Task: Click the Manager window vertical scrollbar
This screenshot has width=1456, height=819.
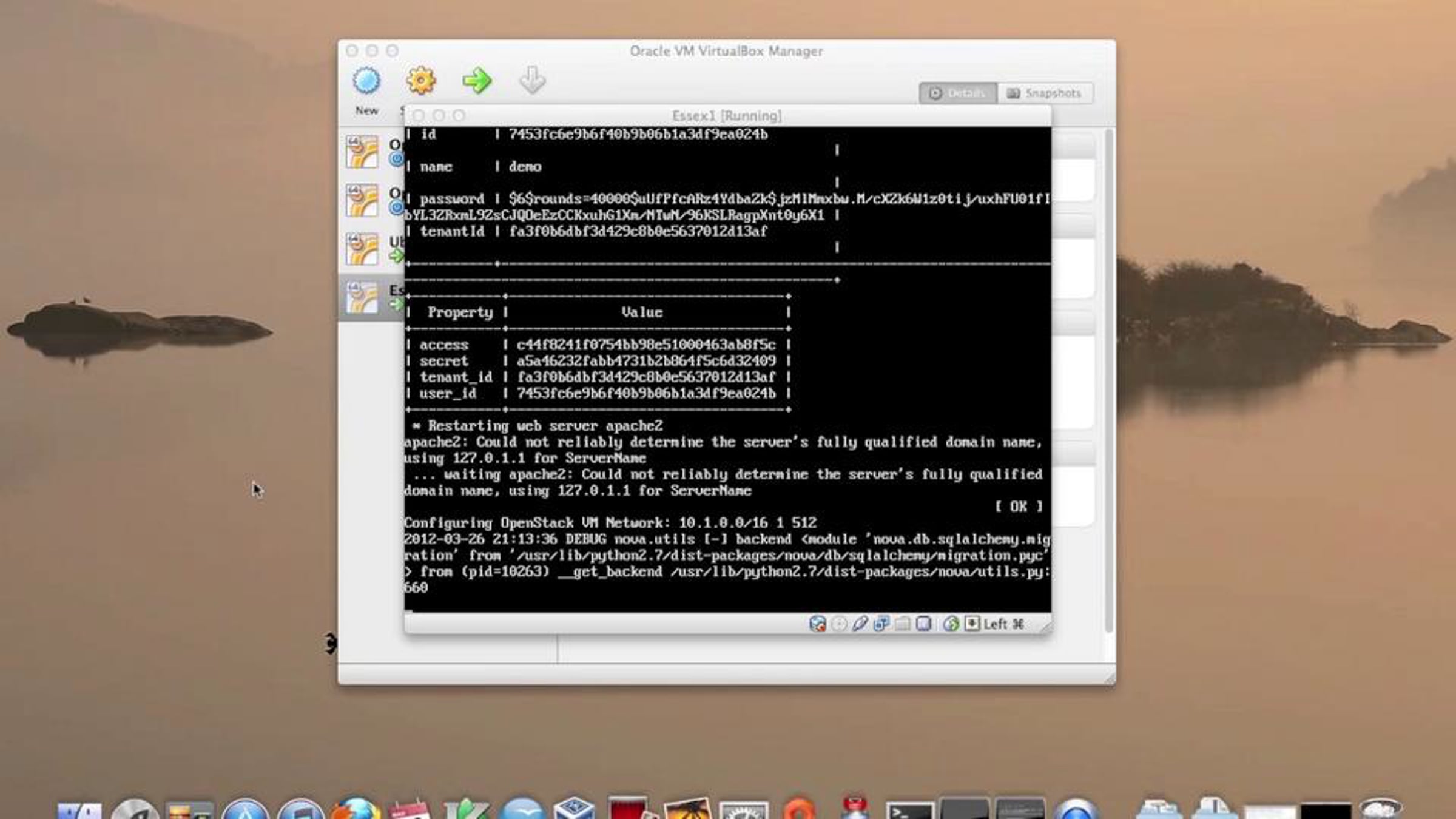Action: [x=1110, y=381]
